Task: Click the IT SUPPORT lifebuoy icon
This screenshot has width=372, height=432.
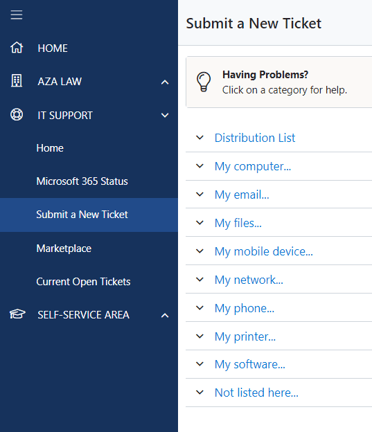Action: [x=17, y=115]
